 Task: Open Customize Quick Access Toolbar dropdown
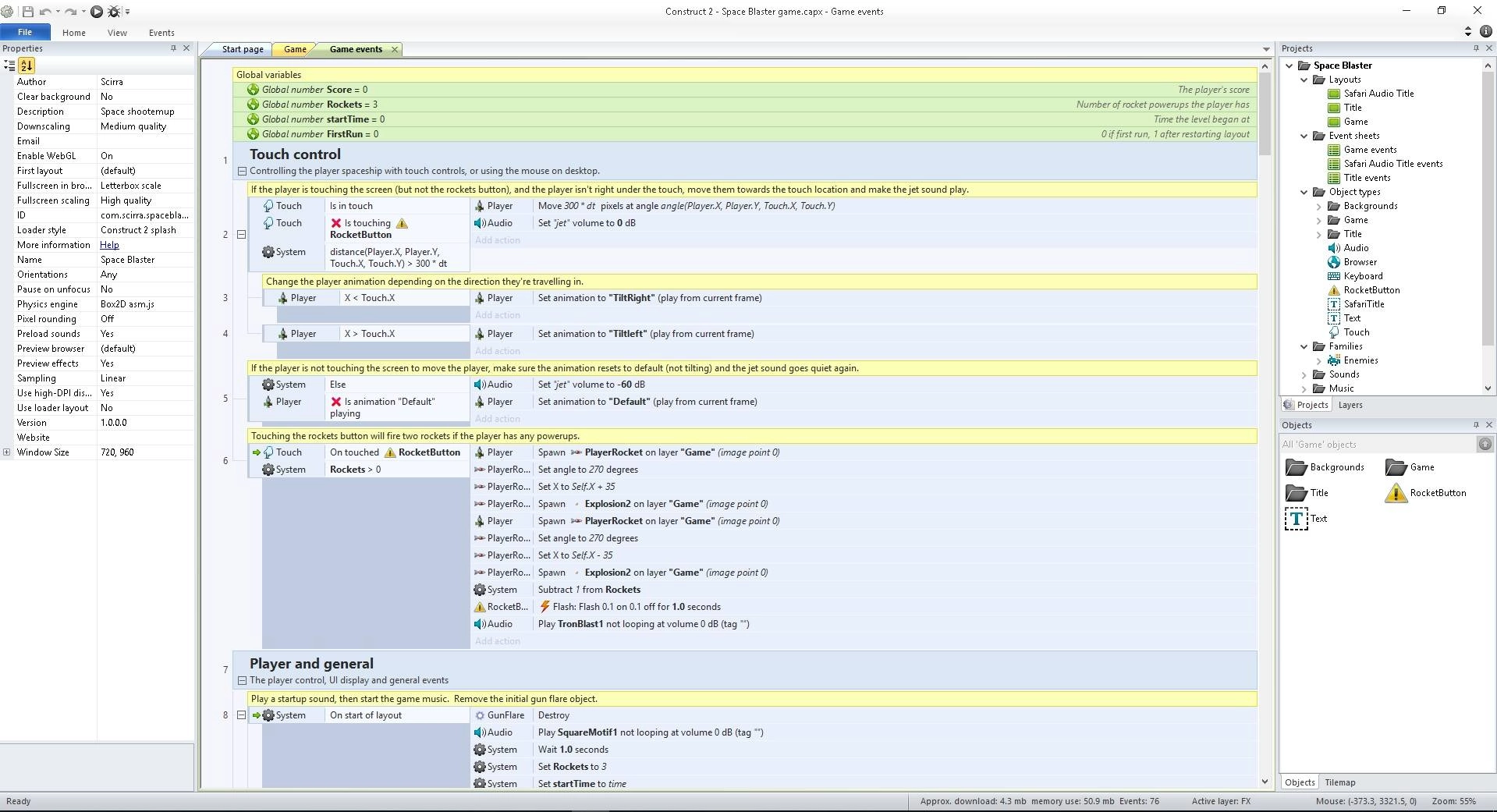[x=127, y=12]
